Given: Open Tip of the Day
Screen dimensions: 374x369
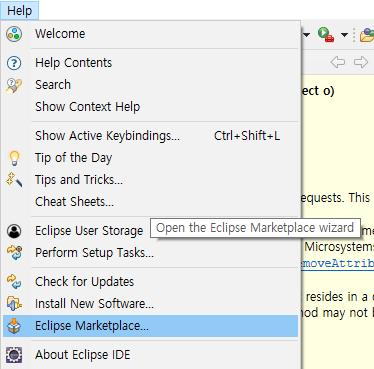Looking at the screenshot, I should 150,158.
